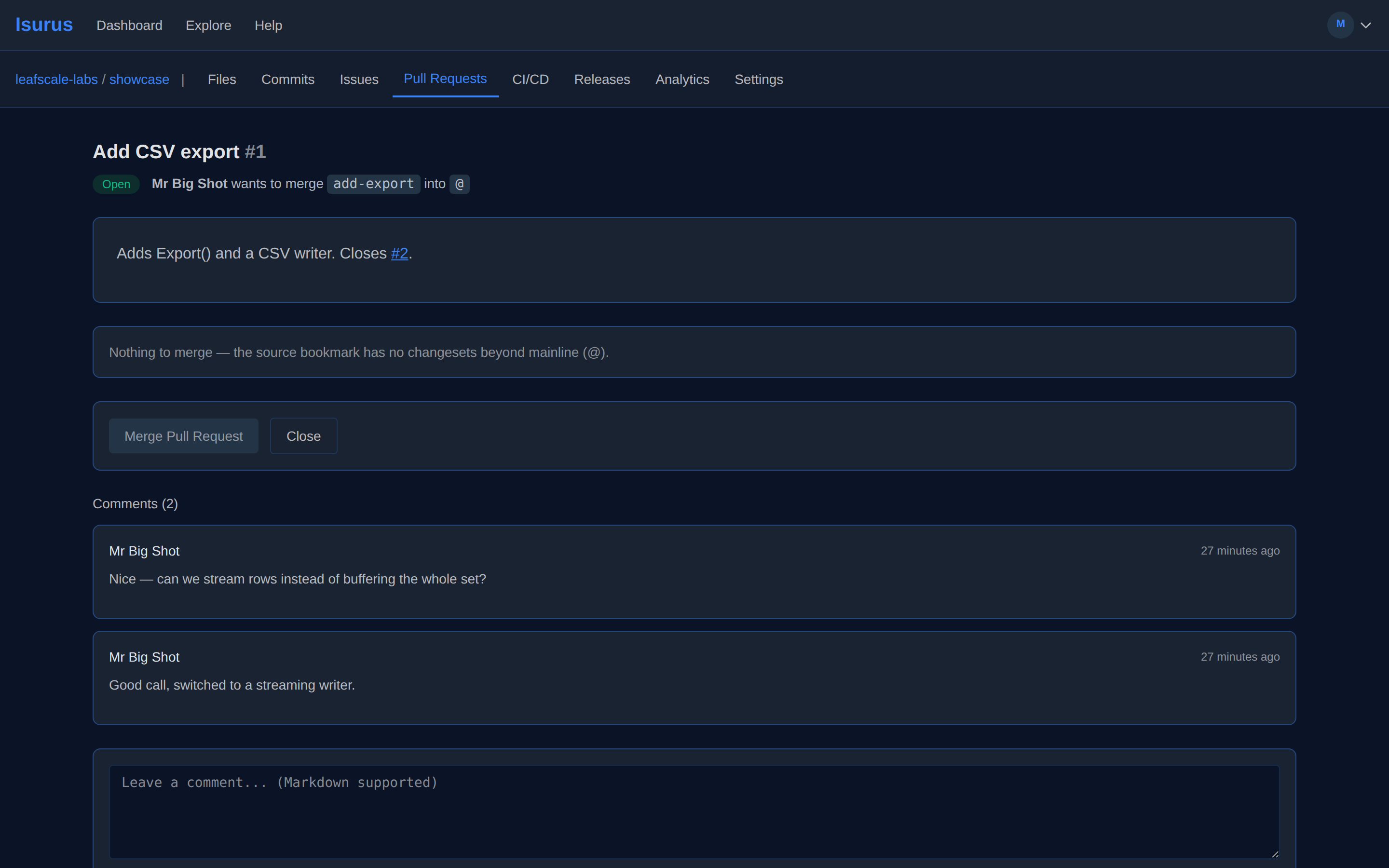Click timestamp on the "Nice — can we stream" comment
Viewport: 1389px width, 868px height.
pyautogui.click(x=1240, y=551)
